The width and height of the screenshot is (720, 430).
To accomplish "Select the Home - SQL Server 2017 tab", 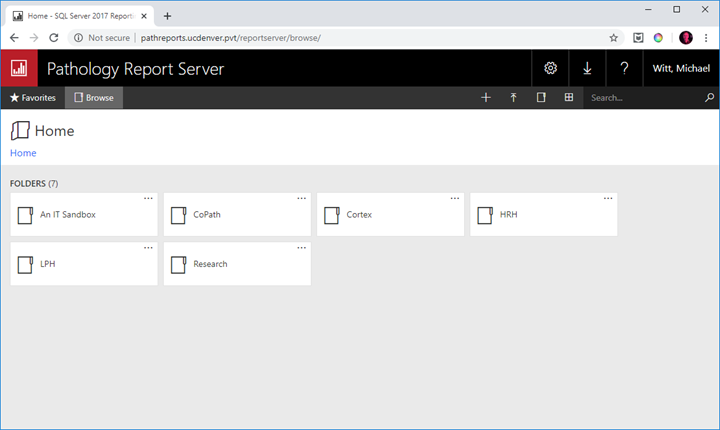I will [80, 16].
